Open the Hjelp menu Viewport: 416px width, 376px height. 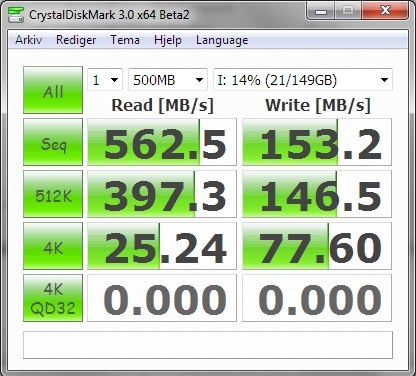click(x=168, y=40)
